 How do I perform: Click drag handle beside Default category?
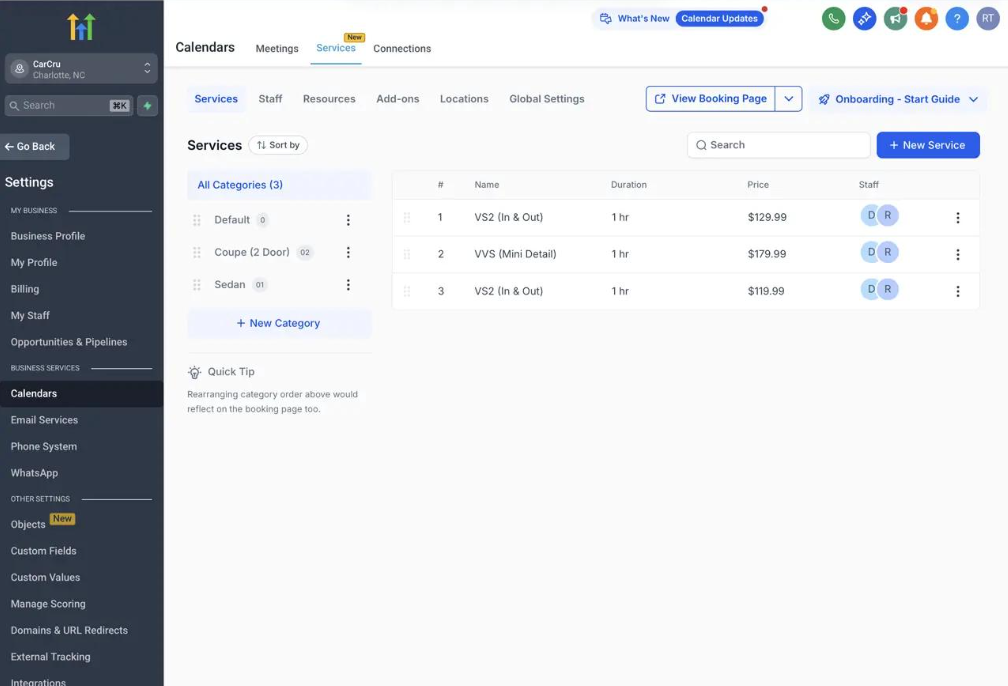click(197, 220)
